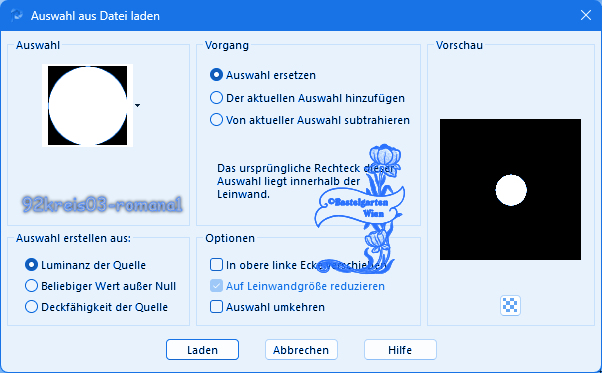Choose 'Der aktuellen Auswahl hinzufügen' option
The image size is (602, 373).
click(x=216, y=98)
